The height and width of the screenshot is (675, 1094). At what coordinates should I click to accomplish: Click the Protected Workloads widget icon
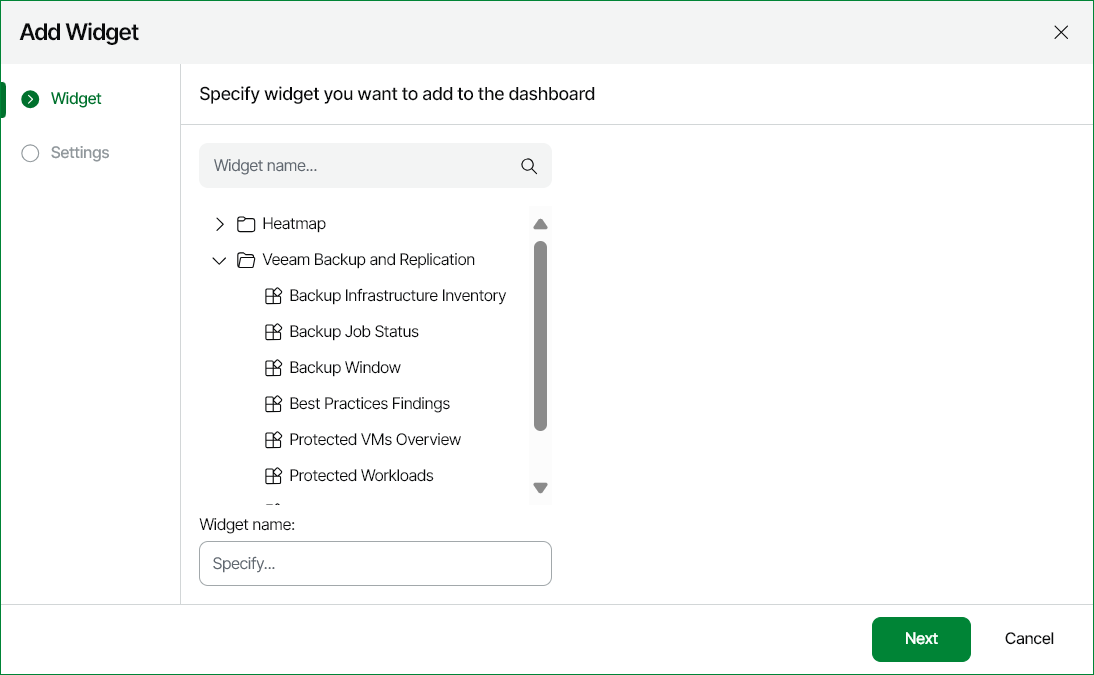click(274, 476)
